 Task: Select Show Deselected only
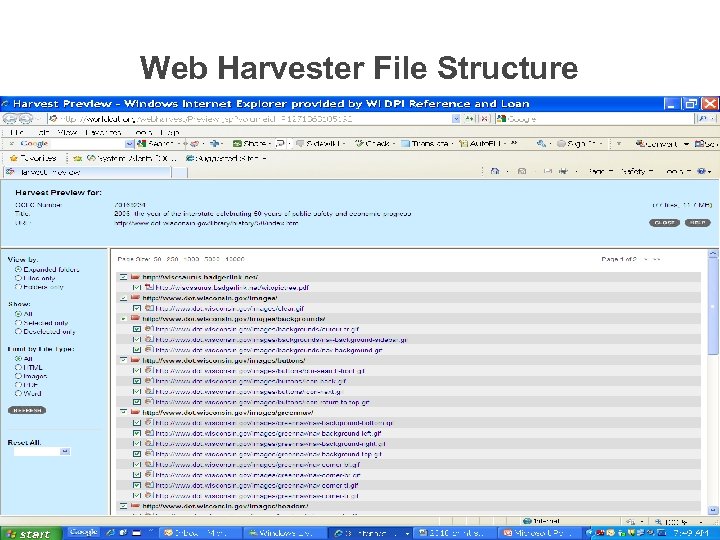[18, 332]
